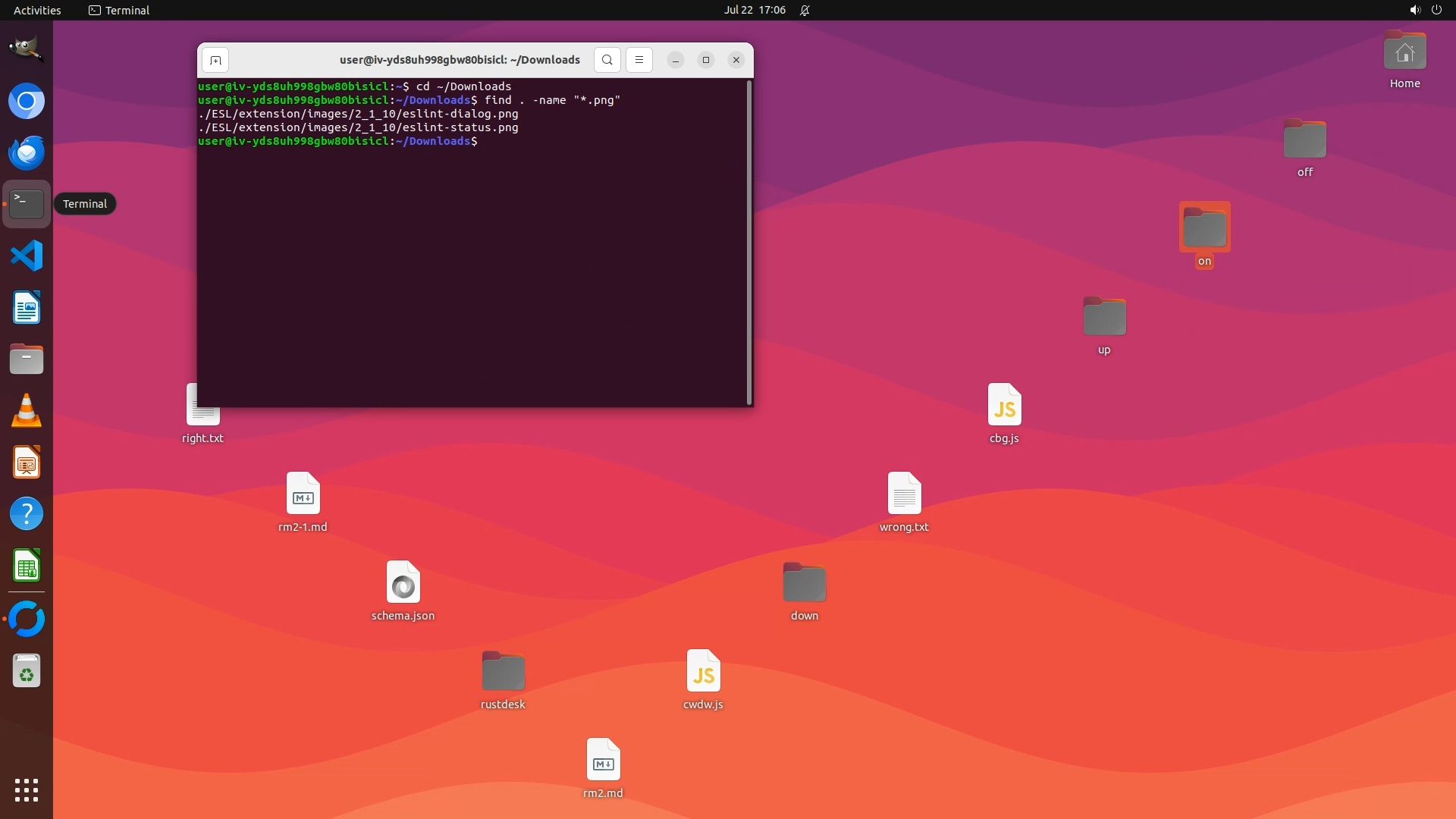
Task: Open LibreOffice Impress from the dock
Action: coord(27,463)
